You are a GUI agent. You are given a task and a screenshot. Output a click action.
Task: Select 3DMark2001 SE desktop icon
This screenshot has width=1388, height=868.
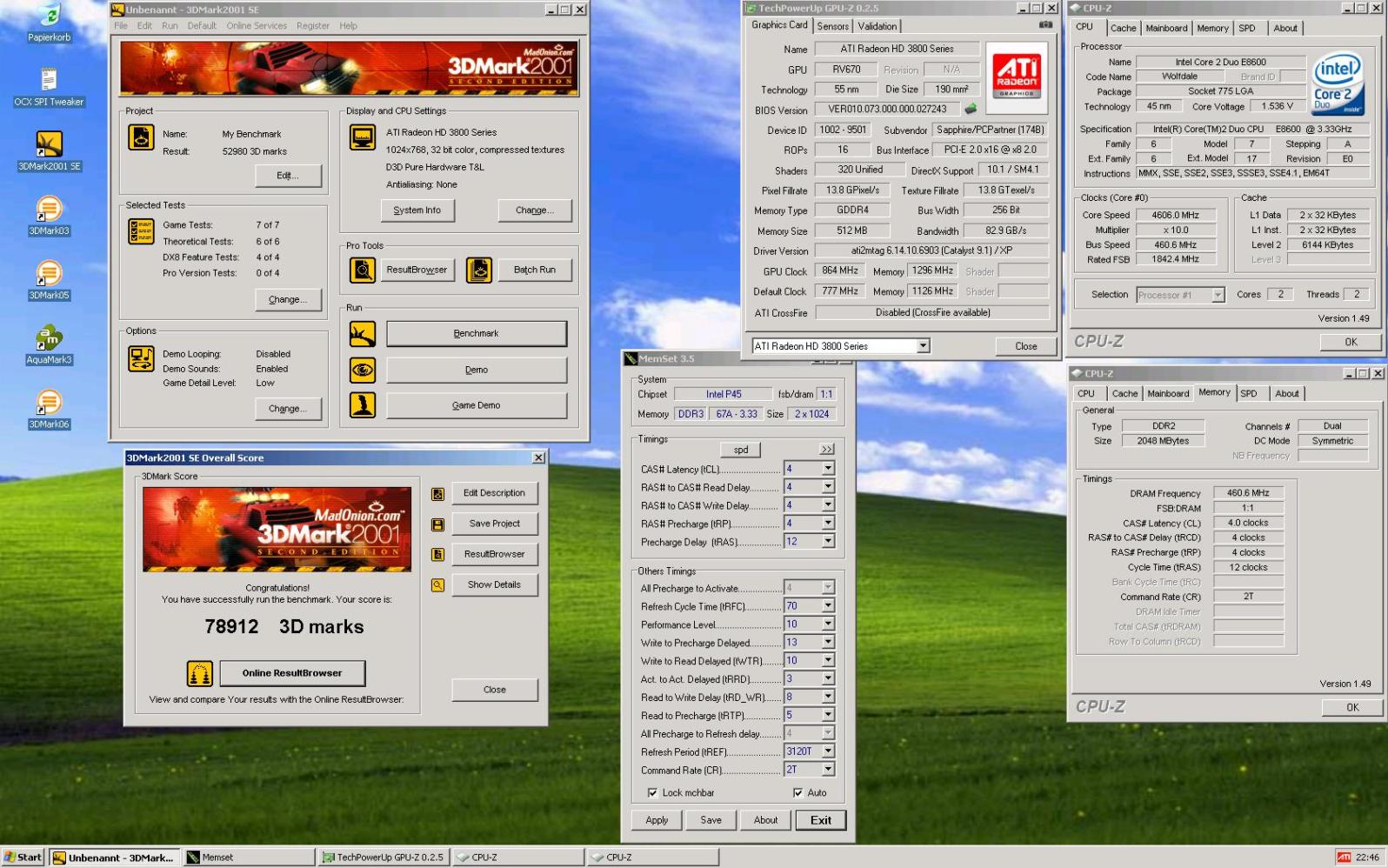49,150
